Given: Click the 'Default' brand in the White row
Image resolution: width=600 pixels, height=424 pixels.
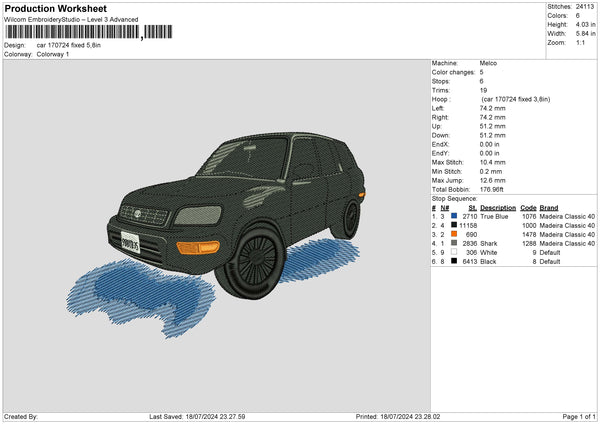Looking at the screenshot, I should click(550, 253).
